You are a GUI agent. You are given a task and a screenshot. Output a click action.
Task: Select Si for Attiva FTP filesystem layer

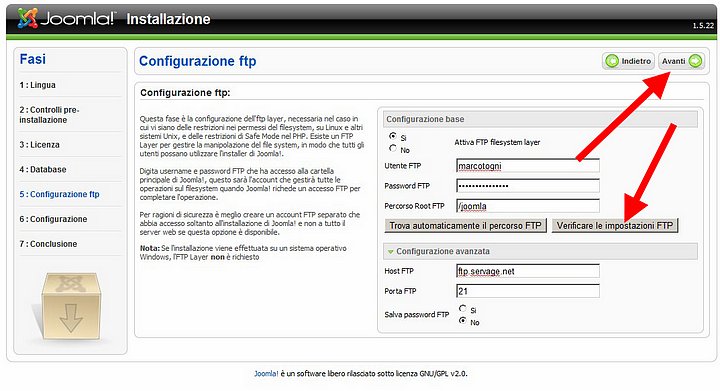[393, 136]
